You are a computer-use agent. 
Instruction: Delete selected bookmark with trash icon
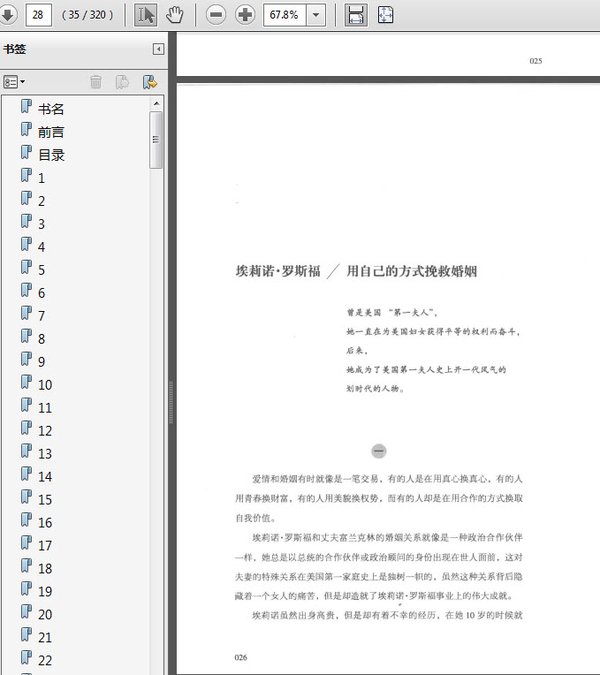pyautogui.click(x=96, y=82)
